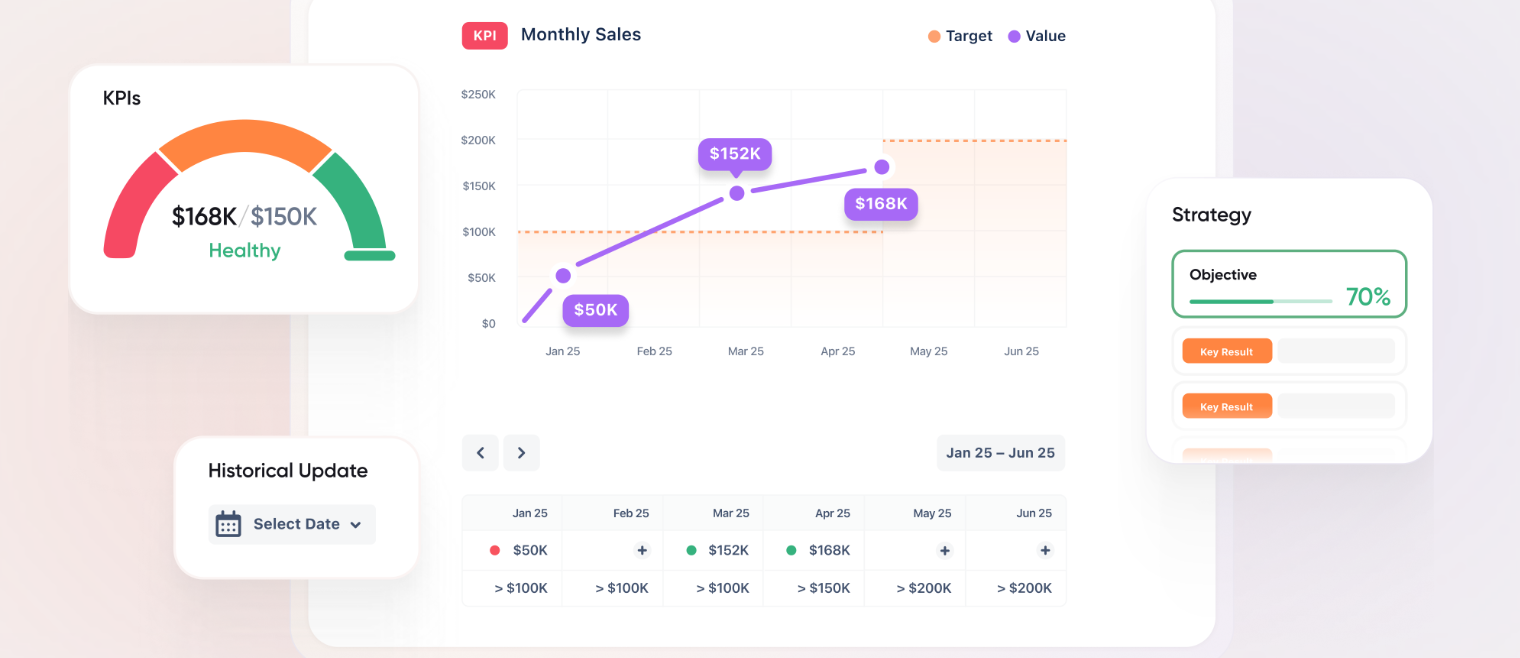Click the calendar icon in Historical Update

tap(229, 523)
